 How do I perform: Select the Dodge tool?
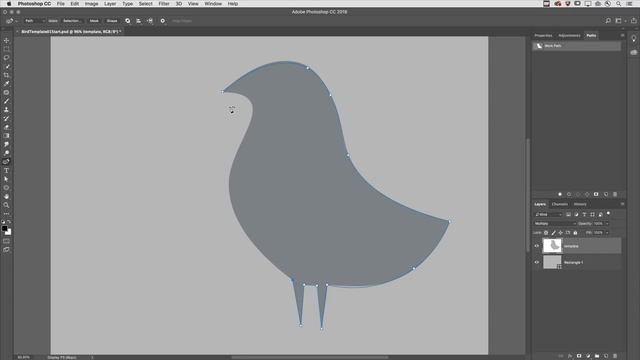tap(6, 153)
